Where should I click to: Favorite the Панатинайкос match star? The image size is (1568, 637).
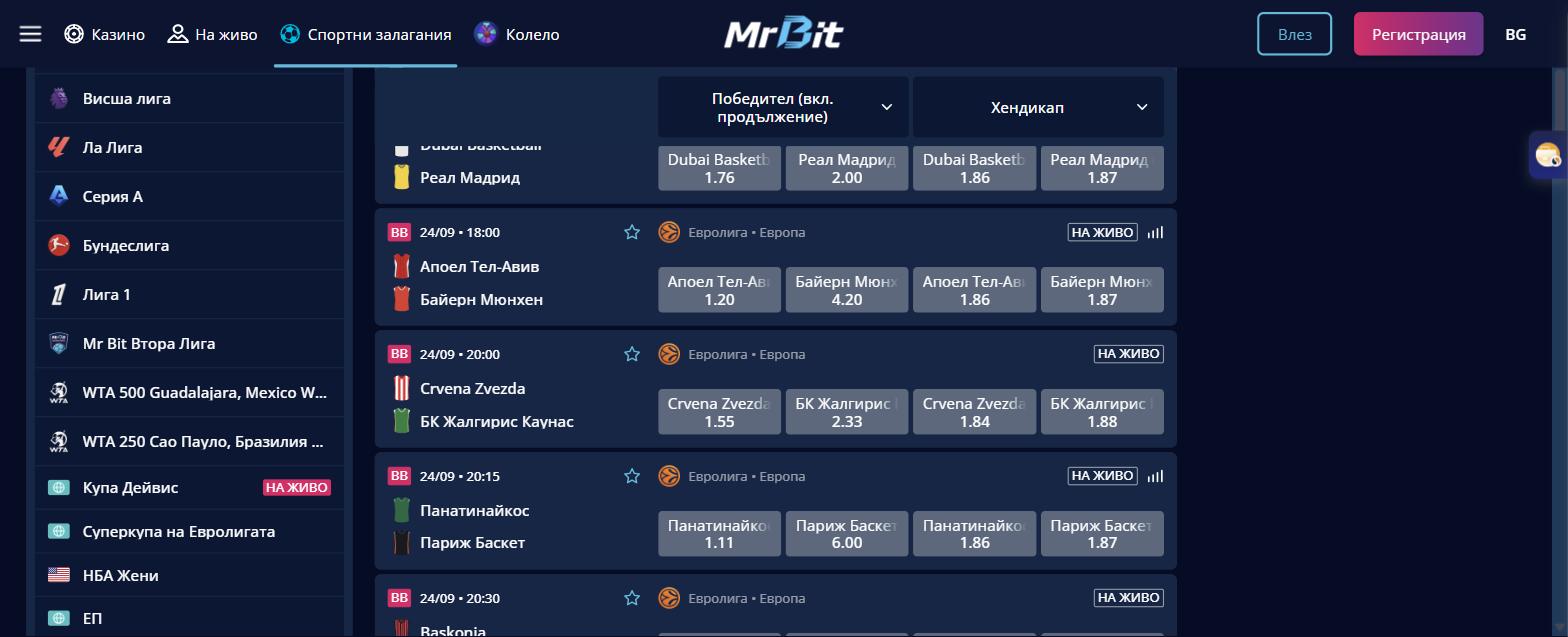pyautogui.click(x=632, y=476)
